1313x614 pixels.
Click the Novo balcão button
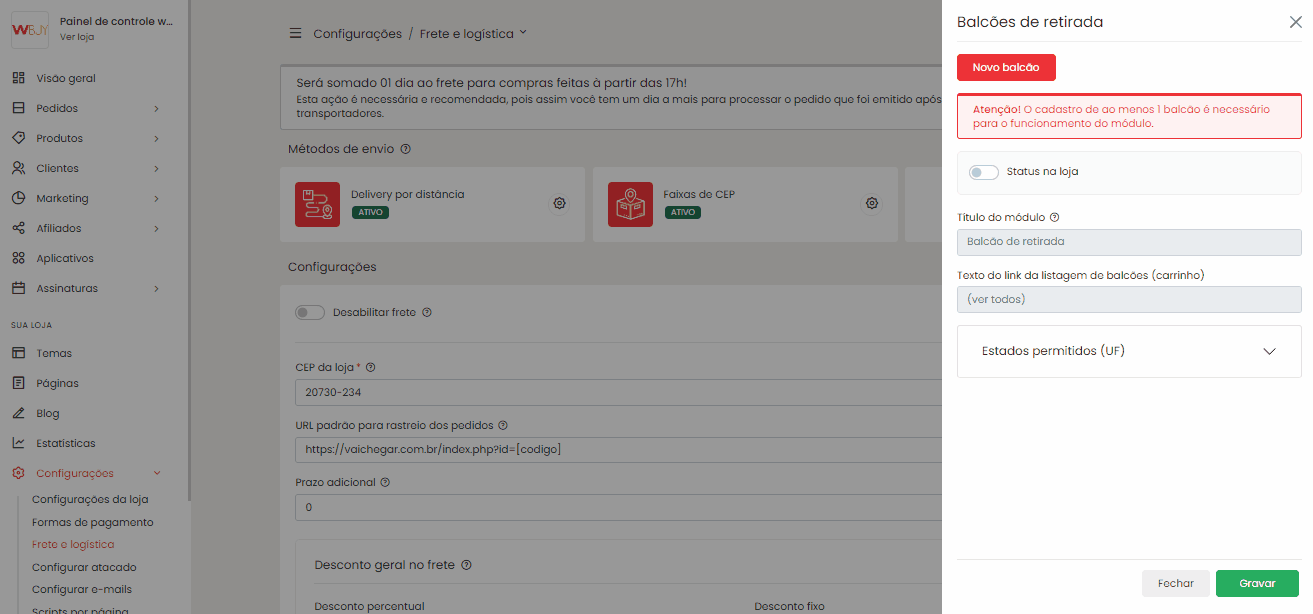point(1006,67)
